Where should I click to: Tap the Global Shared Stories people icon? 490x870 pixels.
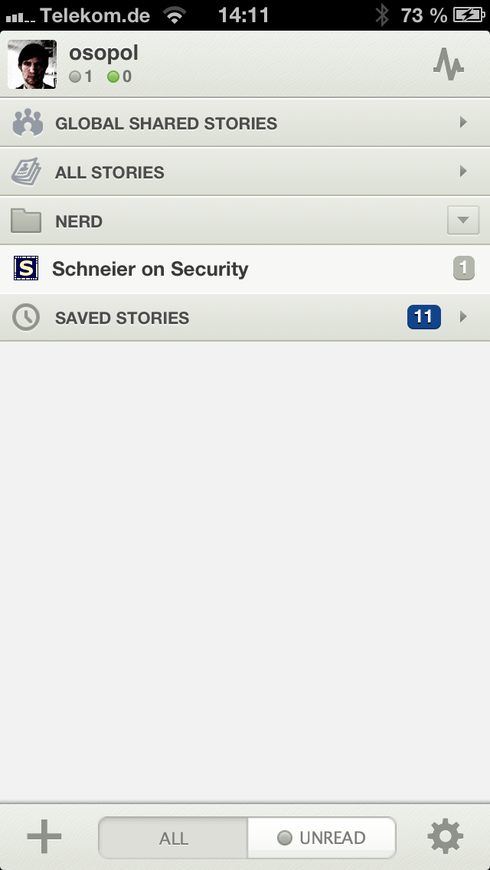point(28,123)
